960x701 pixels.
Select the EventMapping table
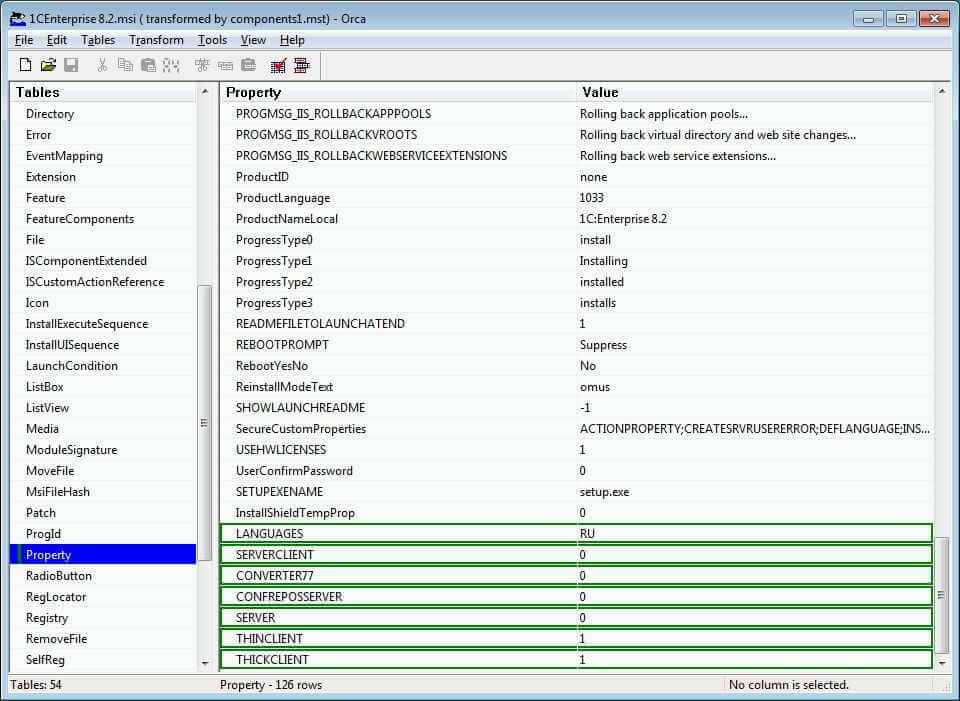64,156
